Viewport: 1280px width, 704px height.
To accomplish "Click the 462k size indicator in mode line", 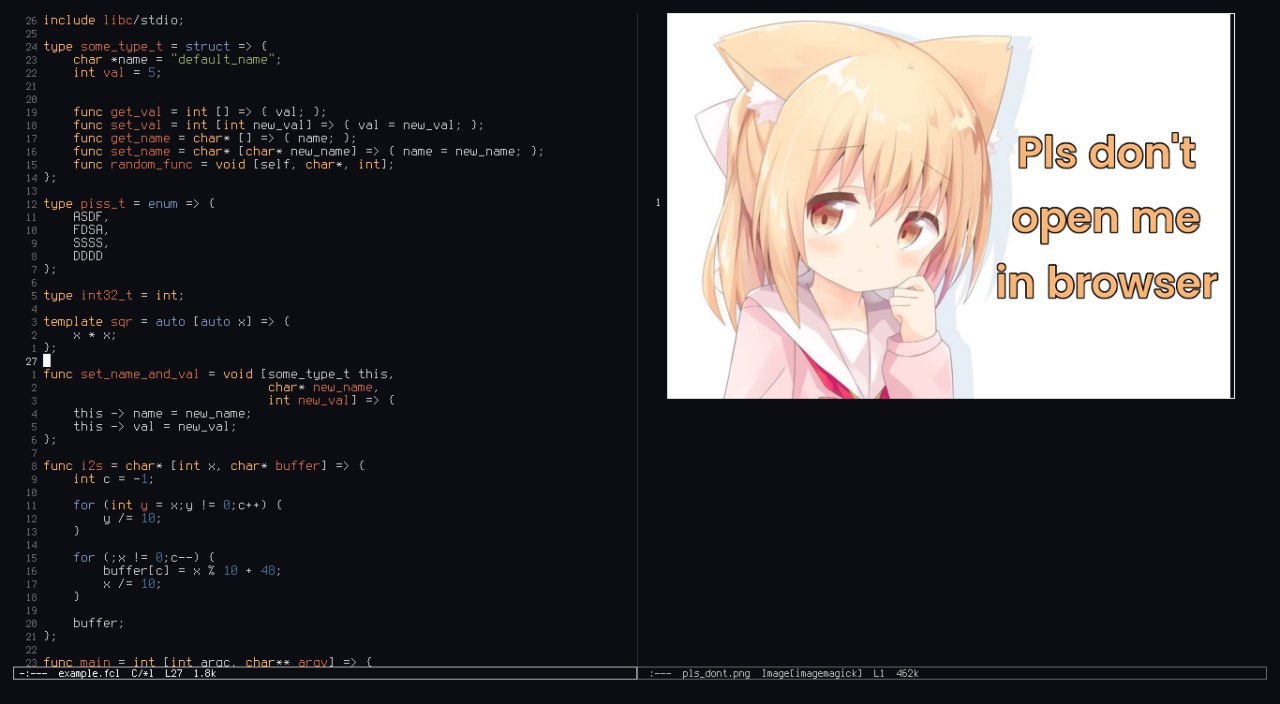I will click(x=907, y=674).
